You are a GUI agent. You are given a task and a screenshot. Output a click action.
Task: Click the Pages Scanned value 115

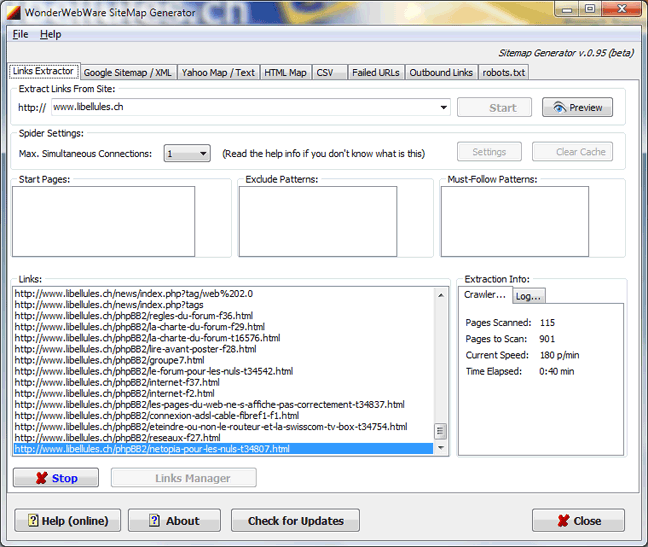pos(547,323)
